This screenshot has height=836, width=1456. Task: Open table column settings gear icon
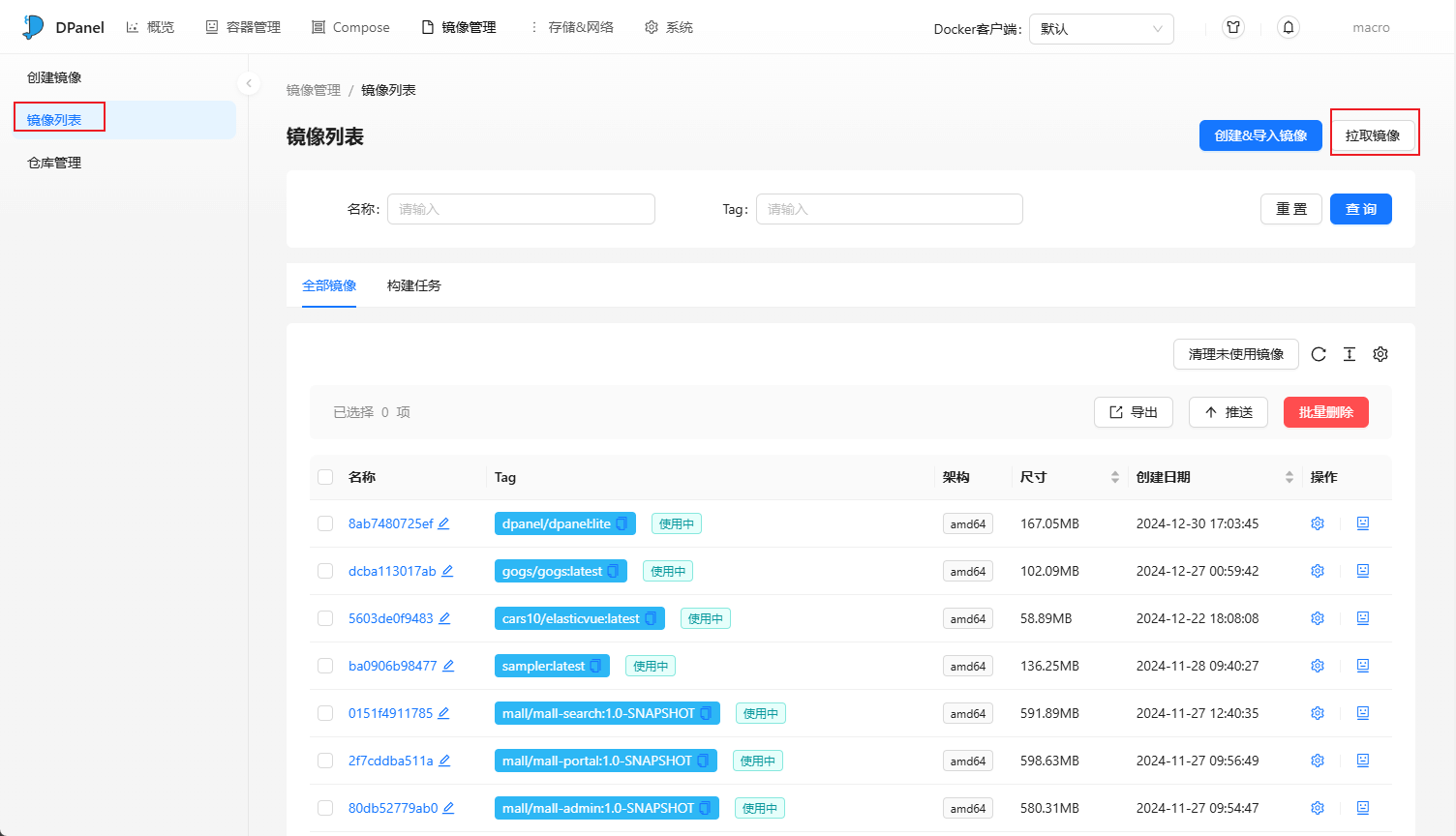coord(1380,354)
